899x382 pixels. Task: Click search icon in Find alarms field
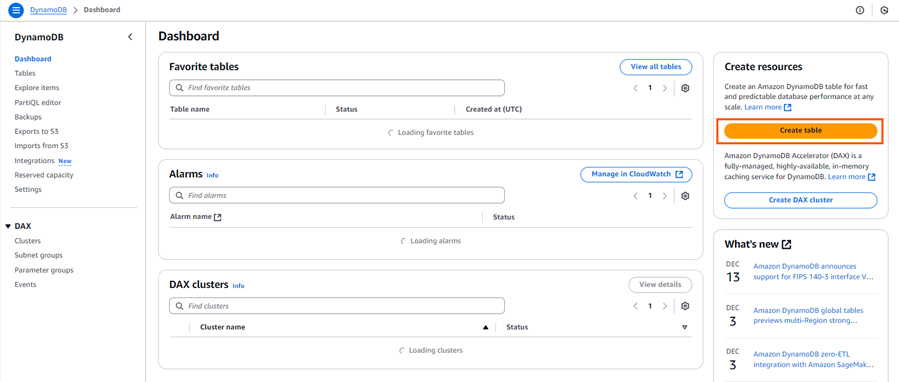click(179, 196)
